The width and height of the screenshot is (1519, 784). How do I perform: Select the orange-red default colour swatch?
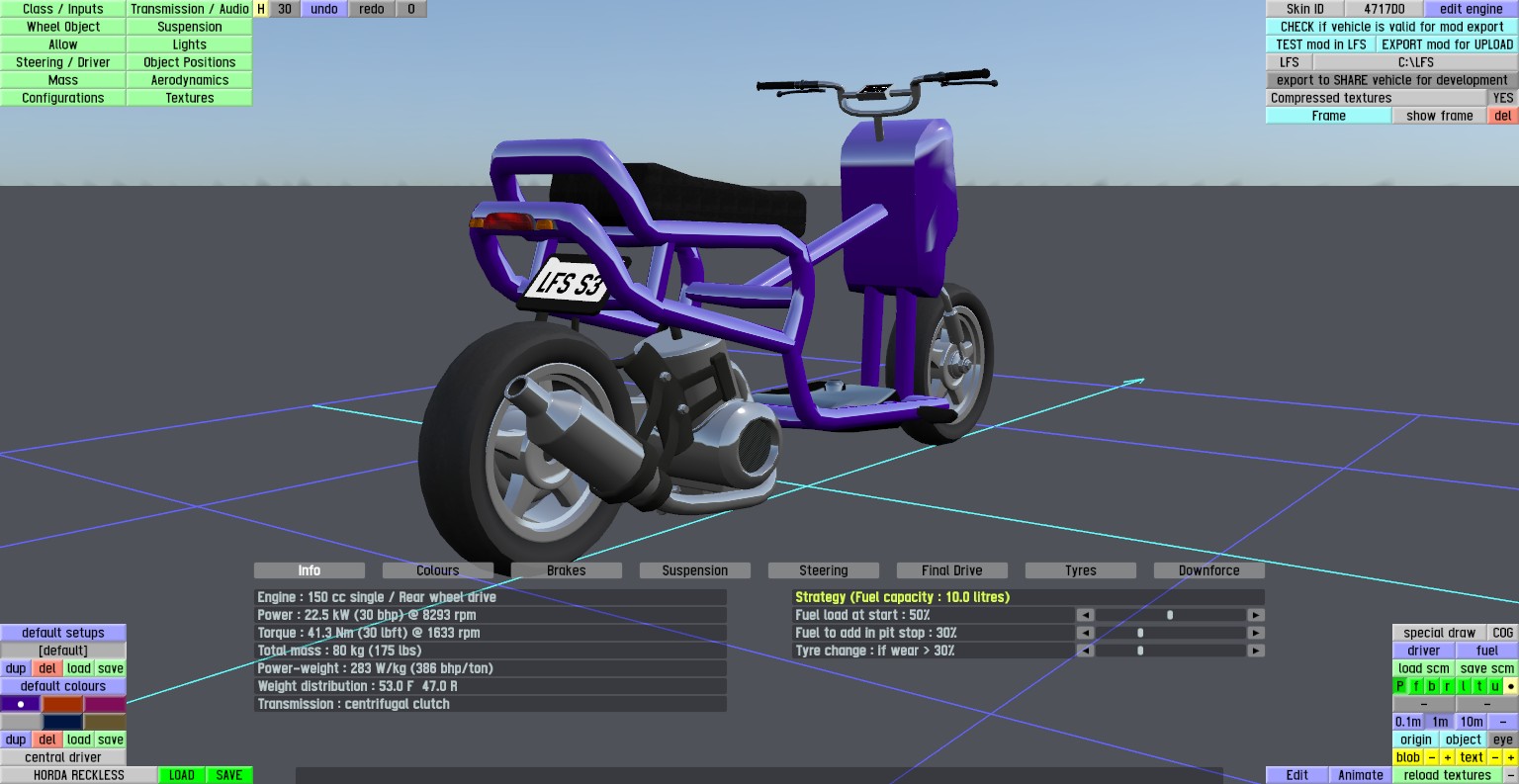(62, 704)
